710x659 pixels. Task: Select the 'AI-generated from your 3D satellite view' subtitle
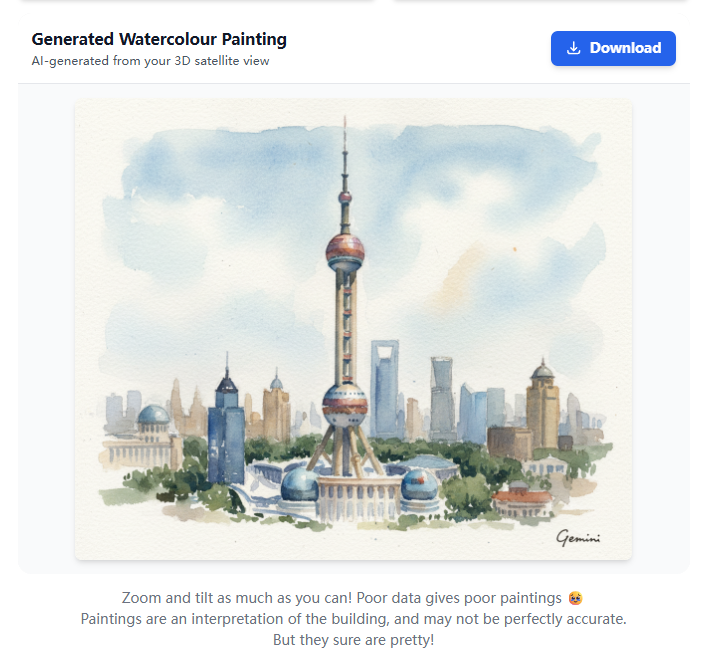(150, 61)
